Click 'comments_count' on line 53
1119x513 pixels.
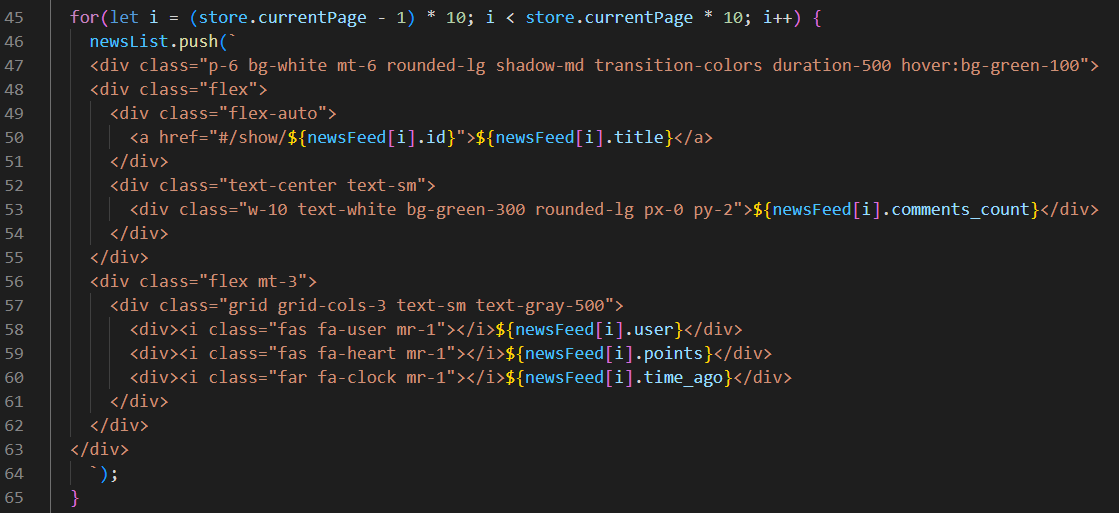(x=962, y=210)
